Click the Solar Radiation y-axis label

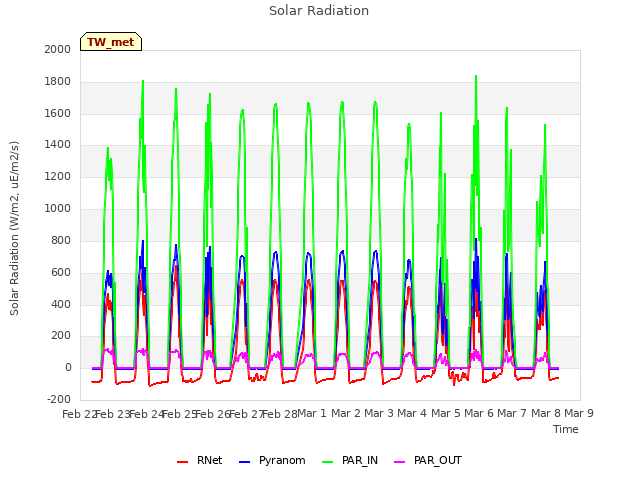(14, 228)
